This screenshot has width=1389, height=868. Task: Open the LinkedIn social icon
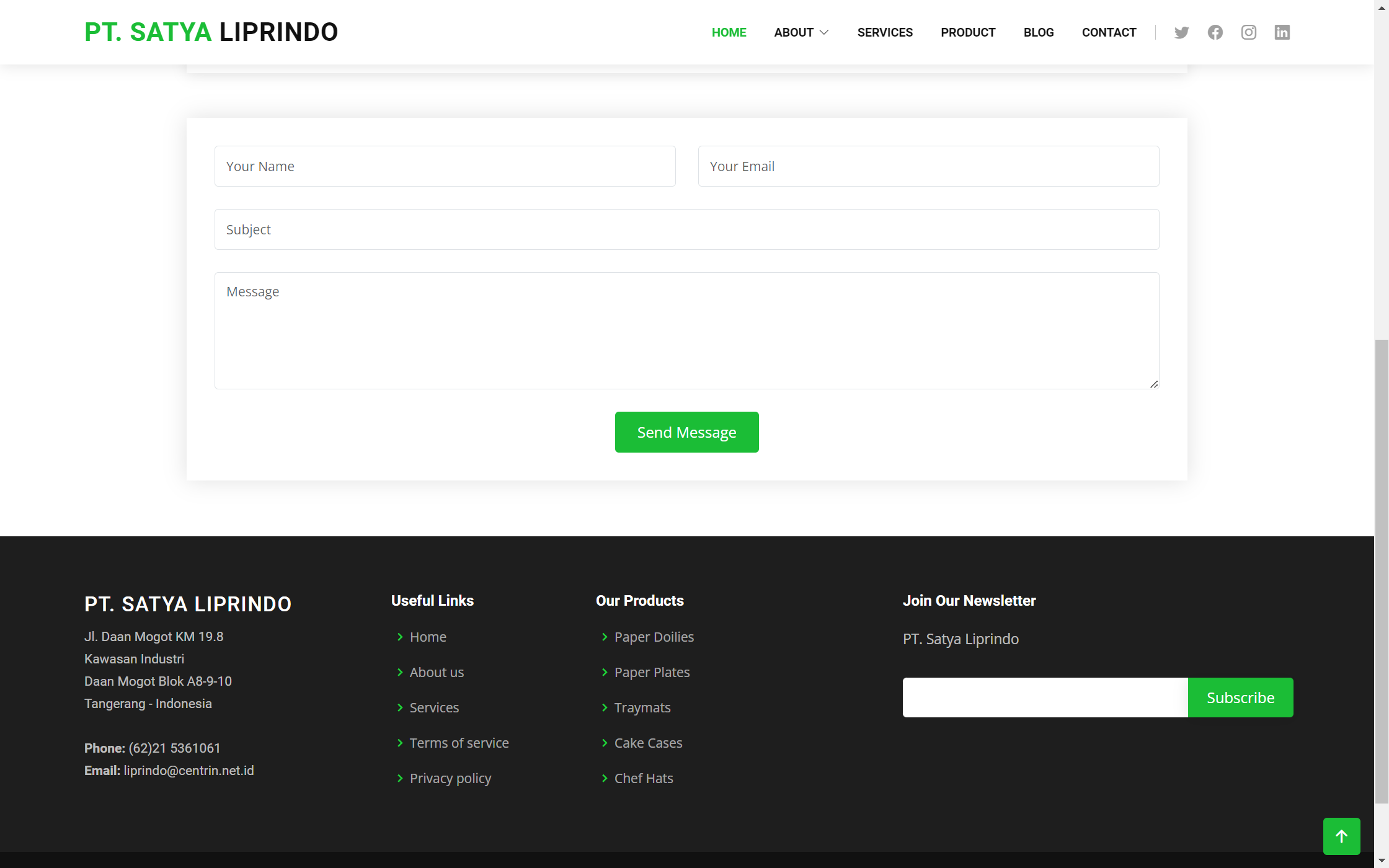[x=1282, y=32]
